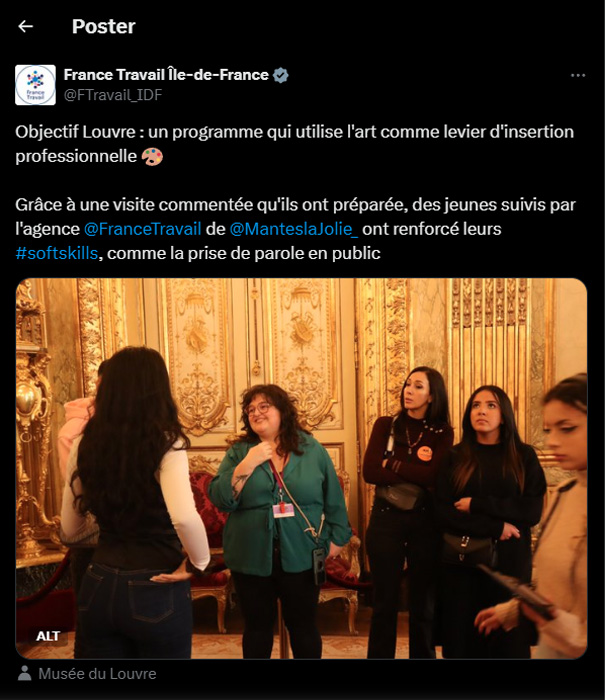
Task: Open the #softskills hashtag
Action: (x=57, y=254)
